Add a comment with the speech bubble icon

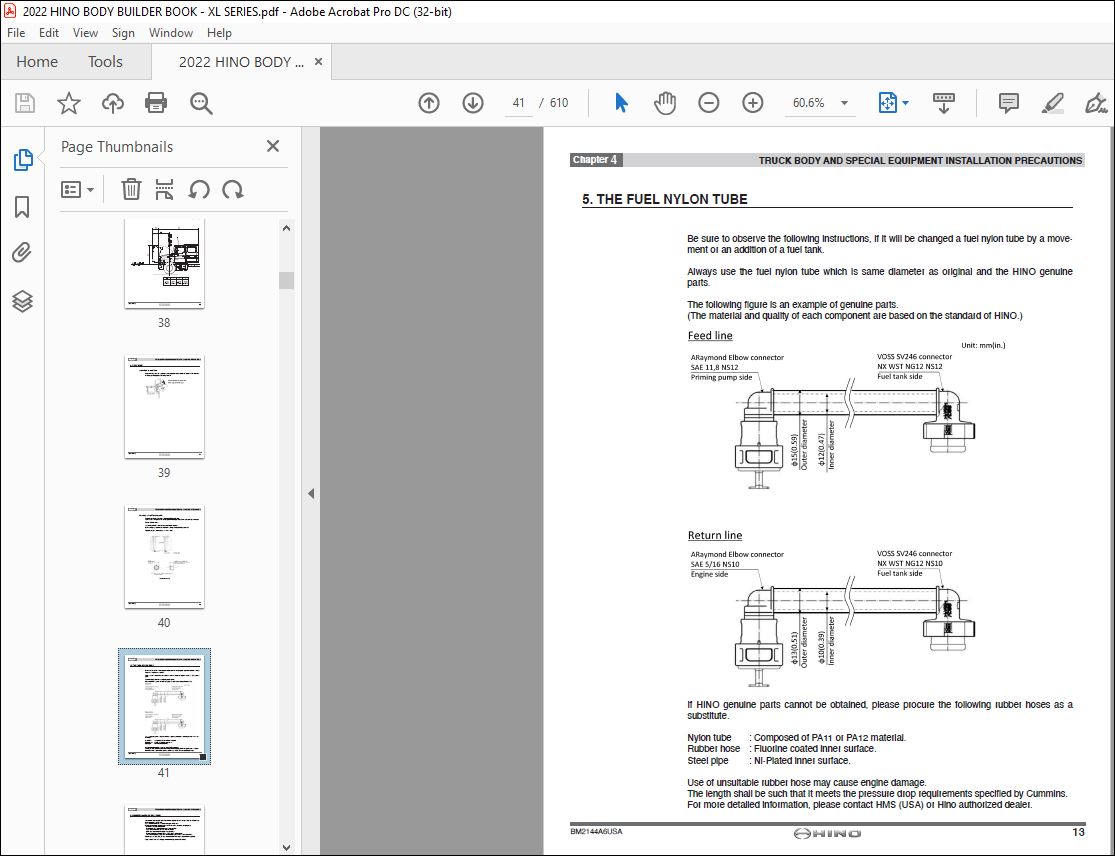click(1008, 103)
